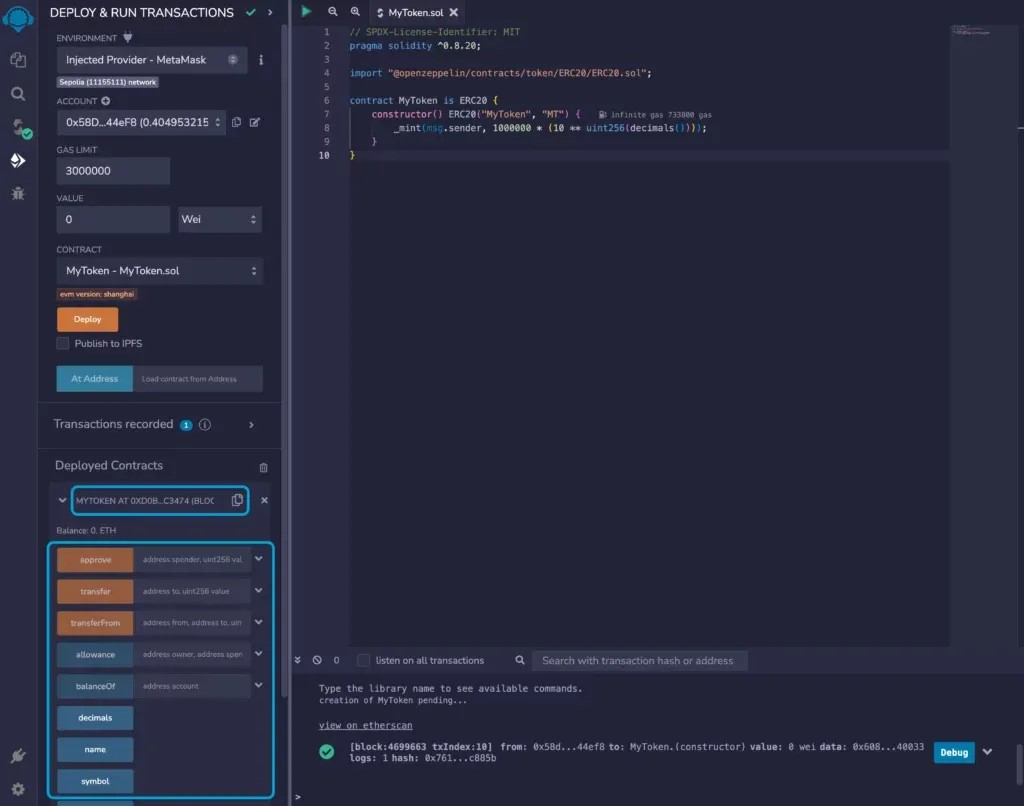Zoom in the editor font

(355, 12)
